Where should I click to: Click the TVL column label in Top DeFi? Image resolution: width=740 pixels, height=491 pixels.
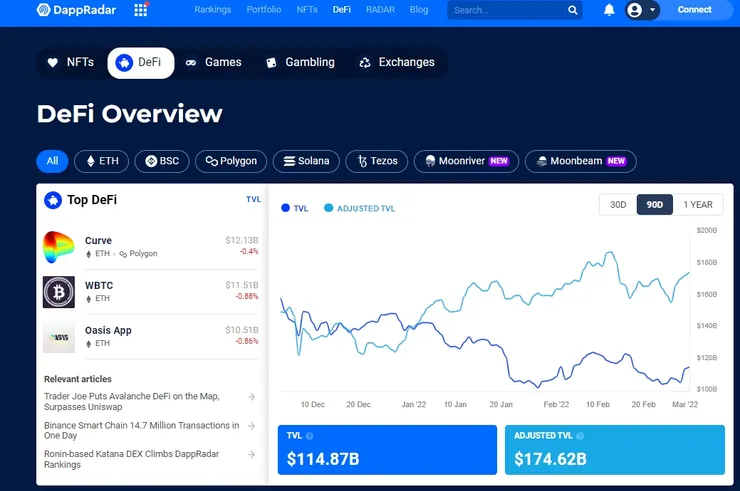pos(253,199)
